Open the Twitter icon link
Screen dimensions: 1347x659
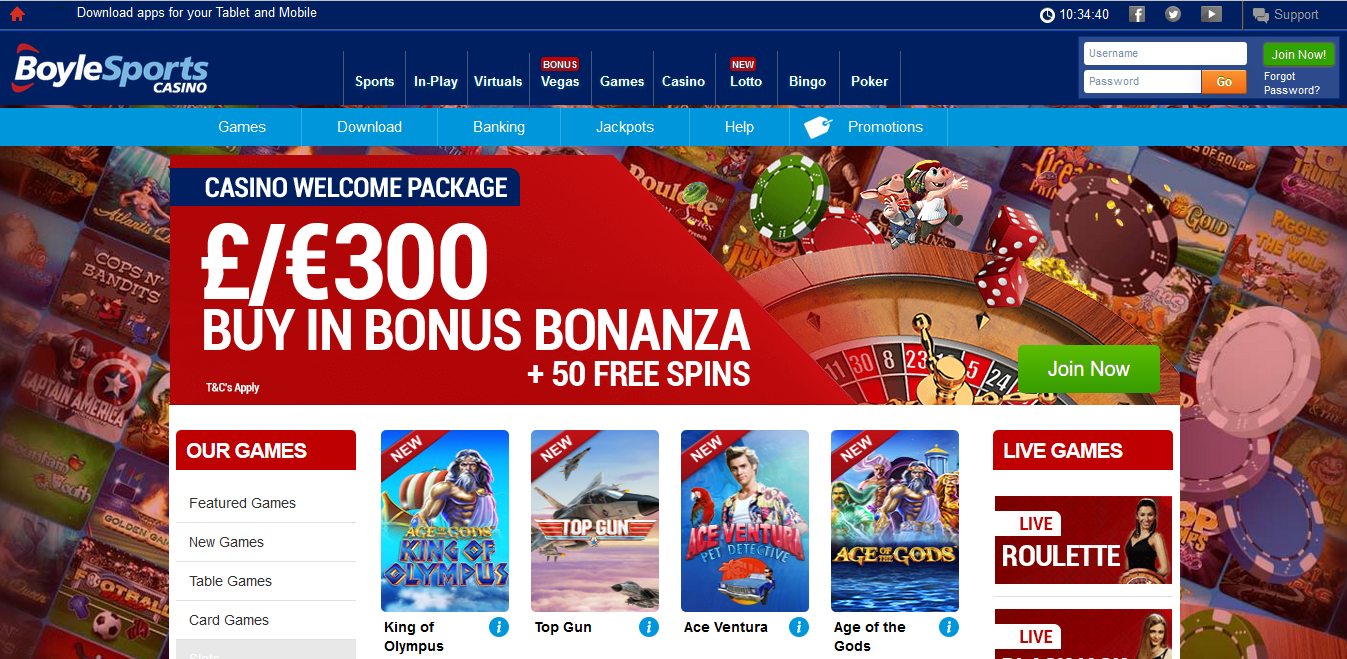click(x=1173, y=14)
